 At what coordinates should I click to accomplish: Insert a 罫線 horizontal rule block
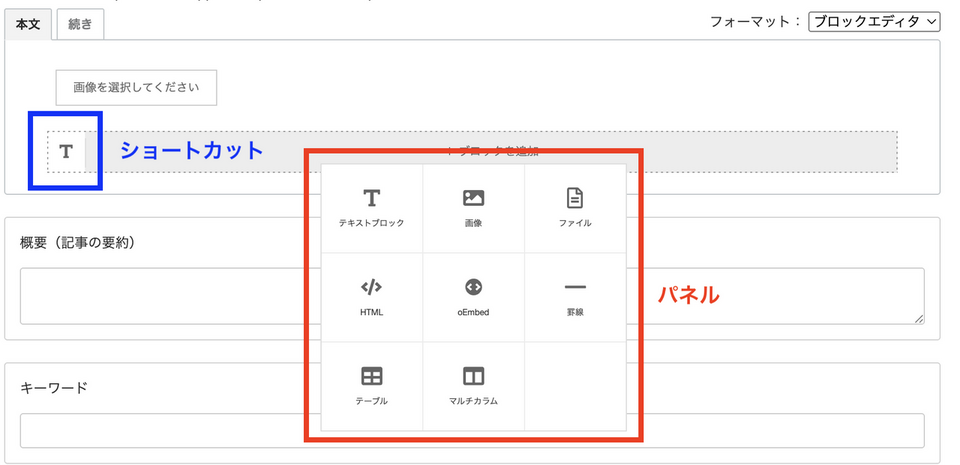pyautogui.click(x=575, y=296)
